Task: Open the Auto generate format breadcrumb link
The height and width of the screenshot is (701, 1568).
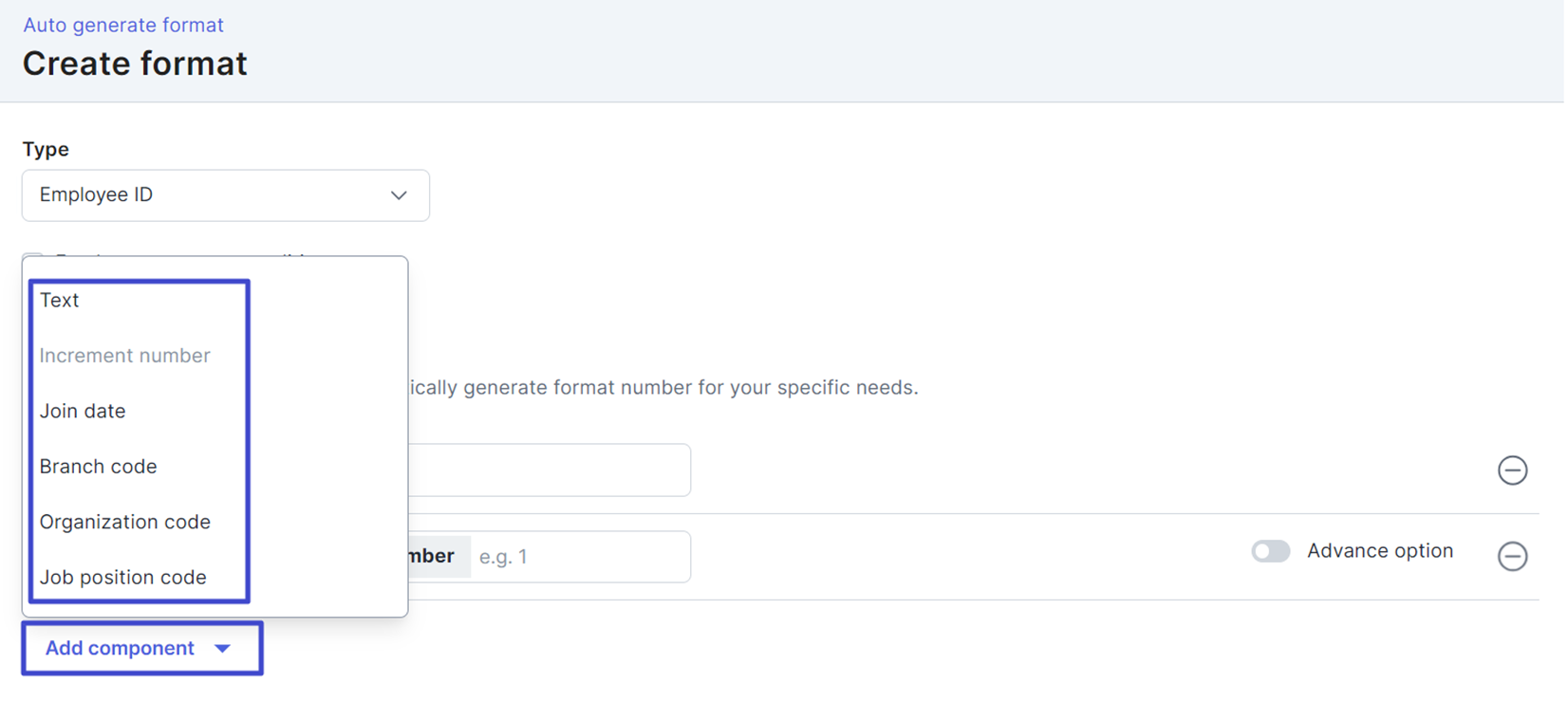Action: pyautogui.click(x=122, y=25)
